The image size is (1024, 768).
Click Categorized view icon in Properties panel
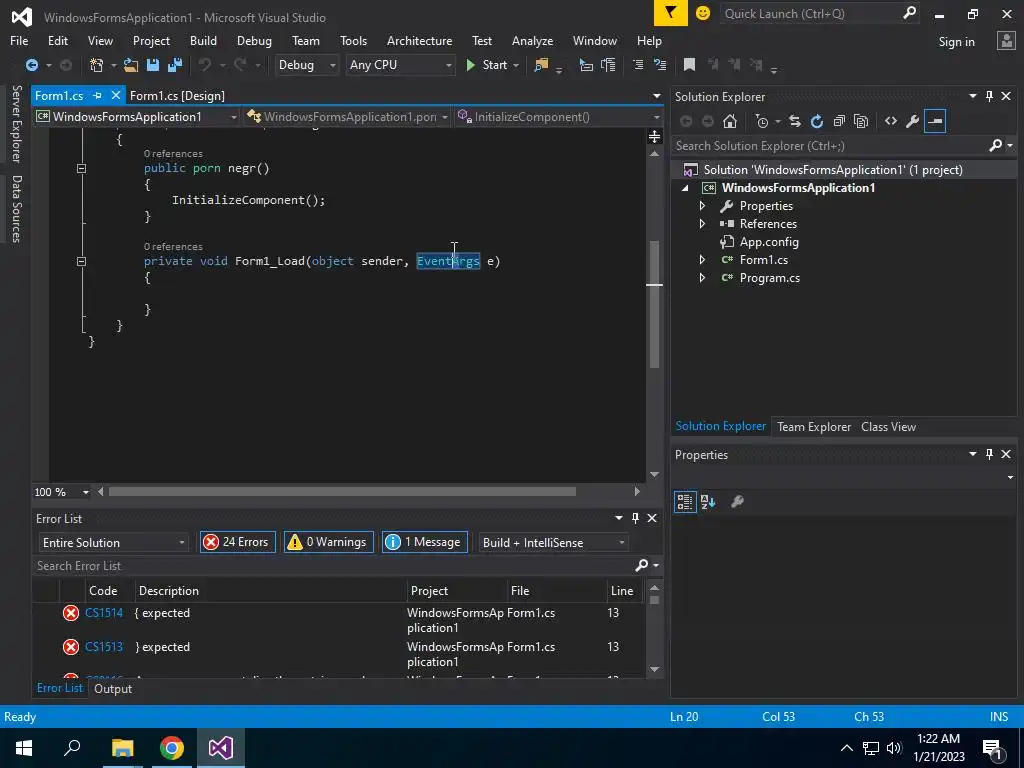tap(685, 502)
